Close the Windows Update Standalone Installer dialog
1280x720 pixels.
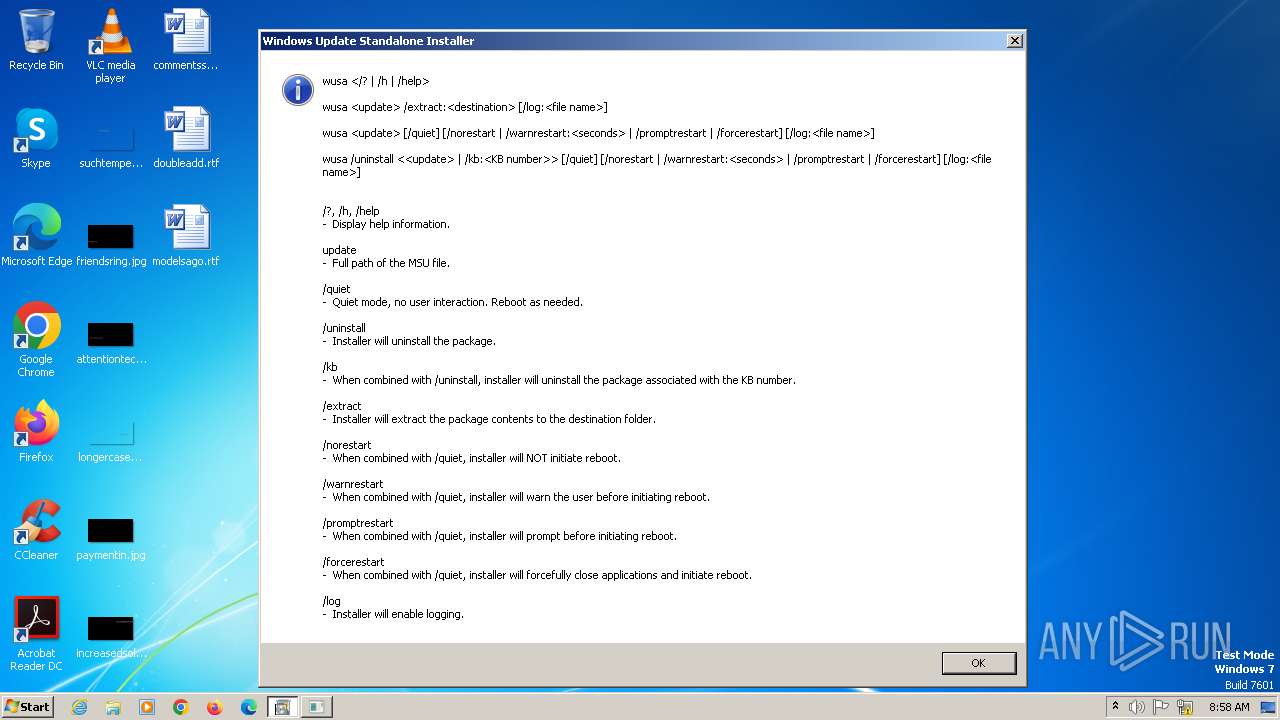1014,41
